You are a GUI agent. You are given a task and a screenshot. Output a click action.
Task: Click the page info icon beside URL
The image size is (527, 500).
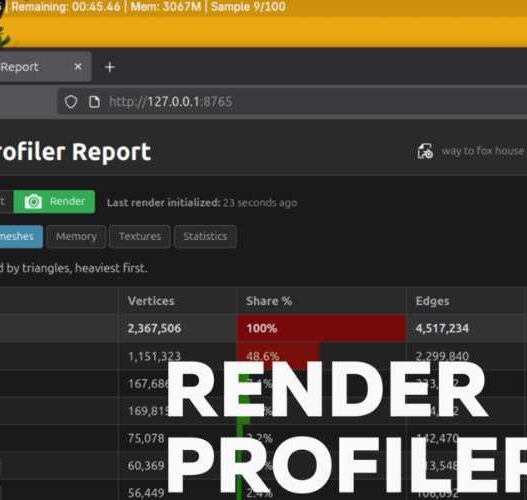[94, 101]
